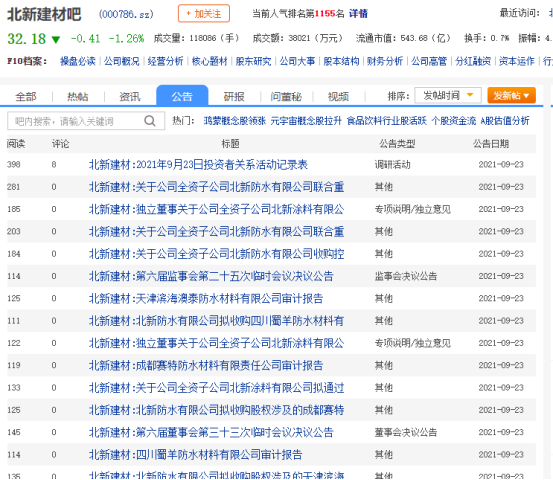Open the 122-read 独立董事 北新涂料 announcement
The height and width of the screenshot is (480, 553).
[x=216, y=343]
